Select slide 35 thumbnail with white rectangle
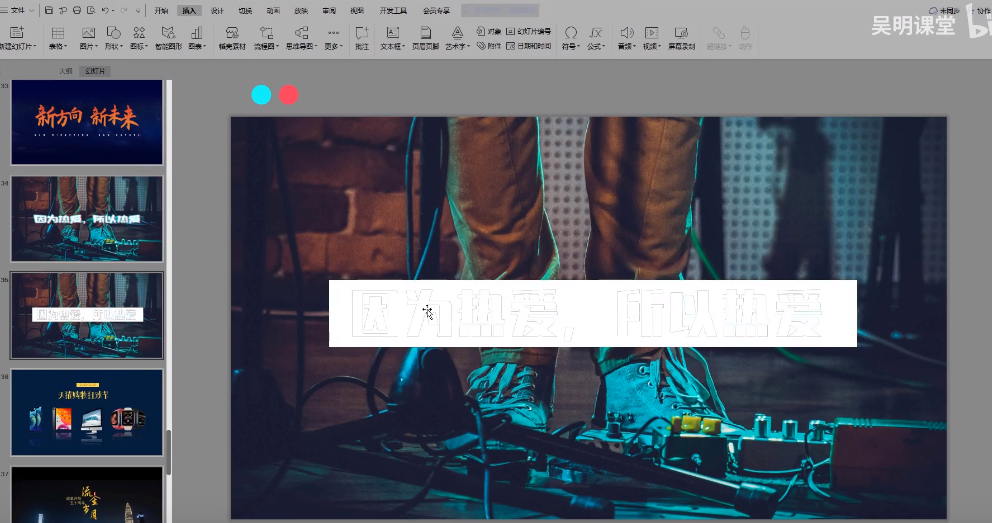Screen dimensions: 992x523 (87, 316)
